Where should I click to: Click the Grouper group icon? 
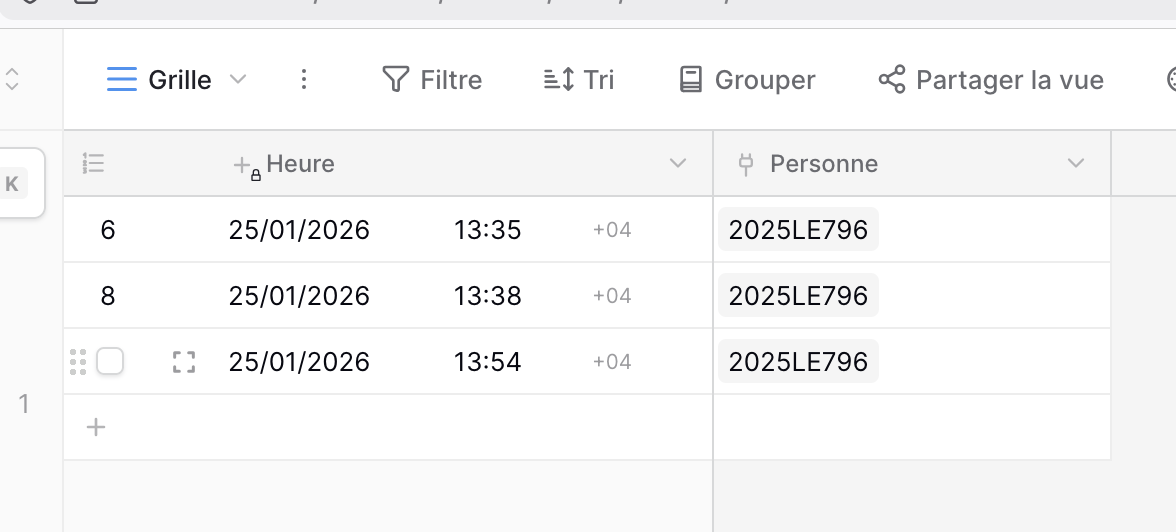pyautogui.click(x=690, y=80)
